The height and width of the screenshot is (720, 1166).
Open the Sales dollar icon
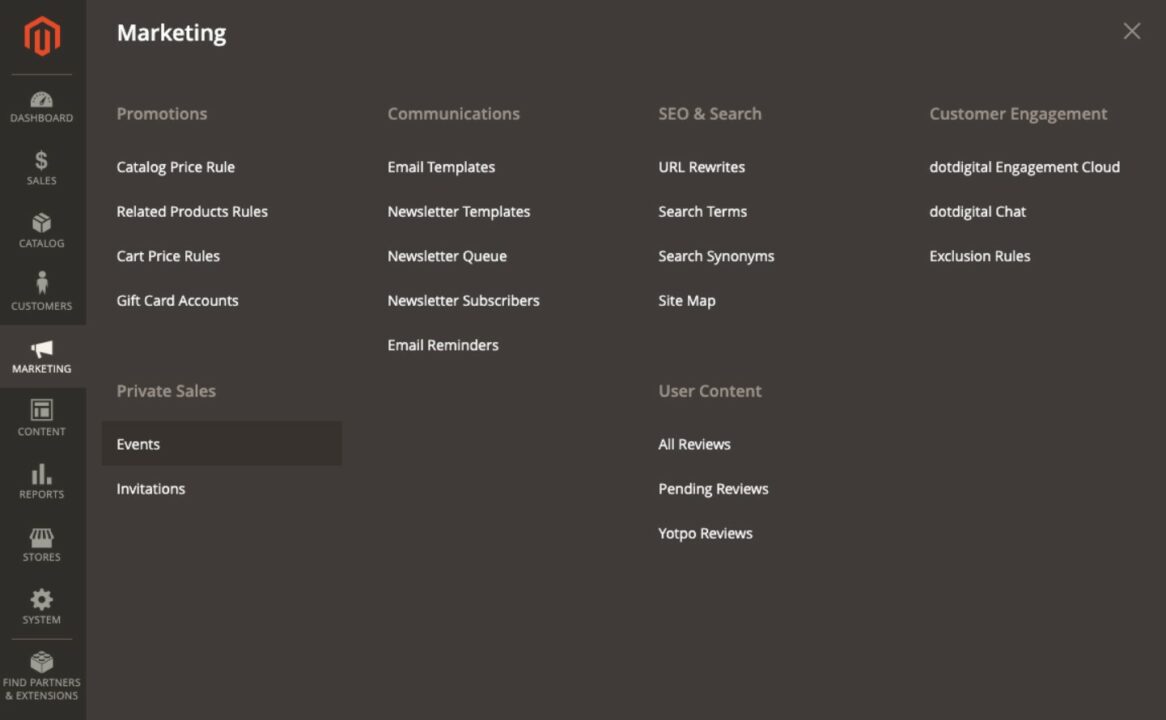[42, 162]
